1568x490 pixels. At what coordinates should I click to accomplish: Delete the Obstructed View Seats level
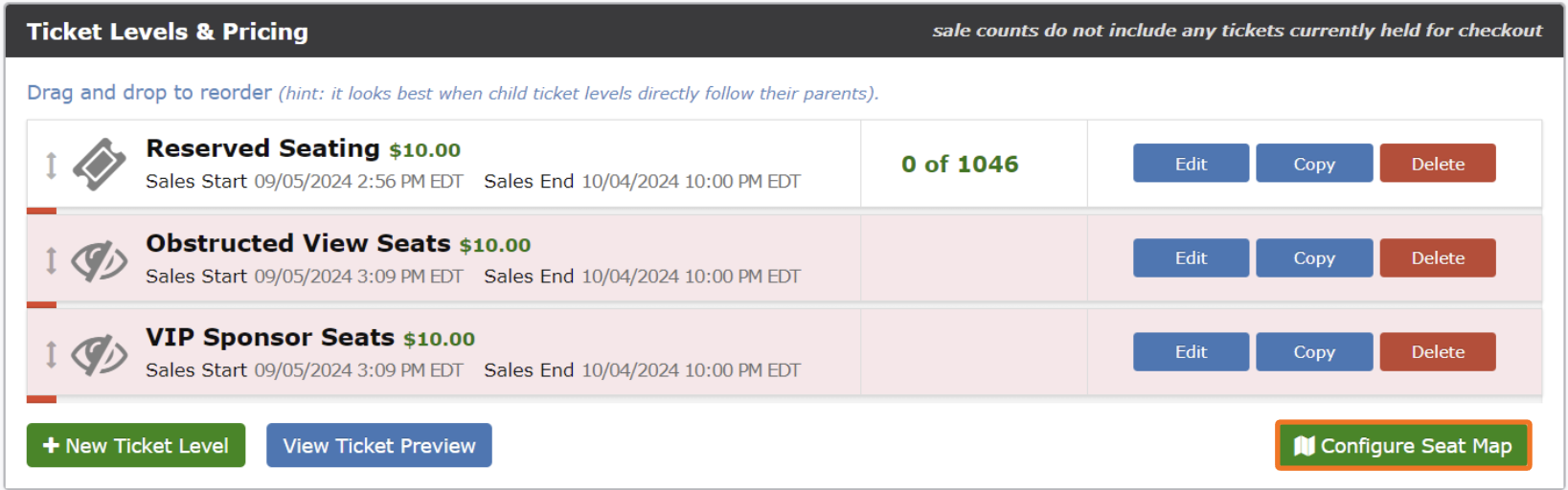(x=1437, y=257)
